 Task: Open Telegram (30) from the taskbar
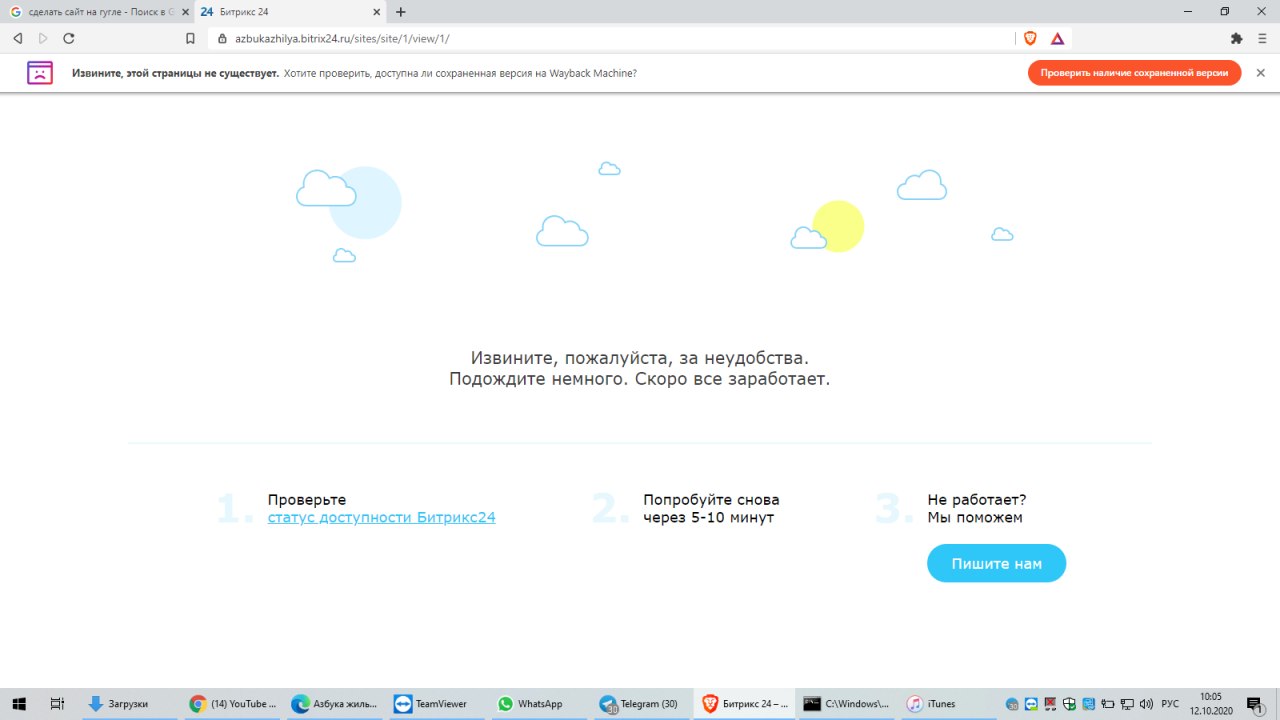pos(641,704)
